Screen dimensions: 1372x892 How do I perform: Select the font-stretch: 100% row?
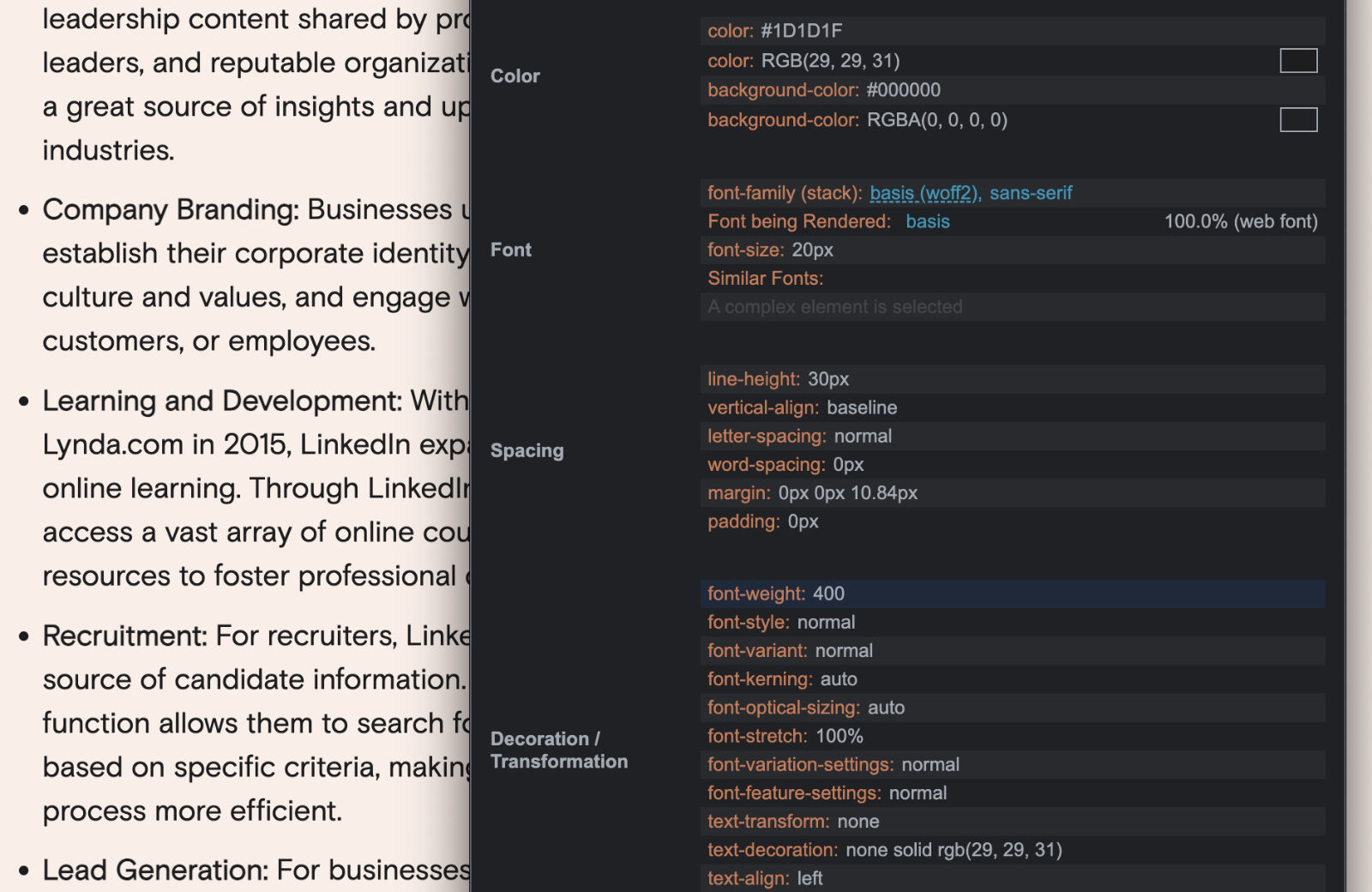point(1013,736)
